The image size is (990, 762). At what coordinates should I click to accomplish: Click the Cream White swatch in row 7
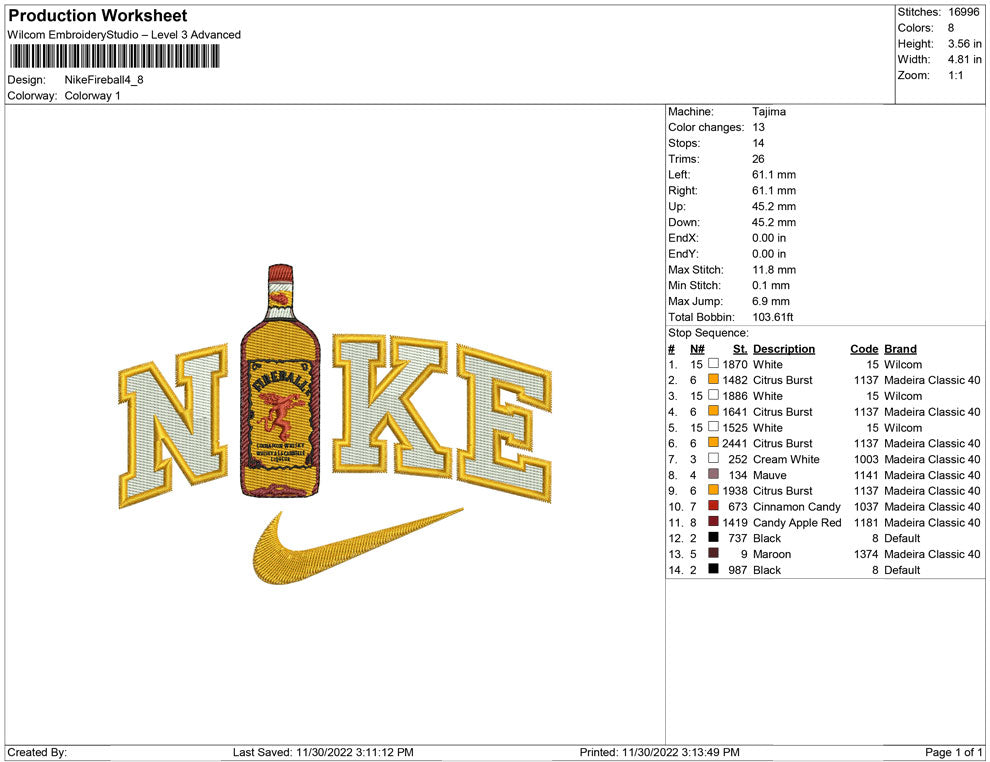click(713, 458)
